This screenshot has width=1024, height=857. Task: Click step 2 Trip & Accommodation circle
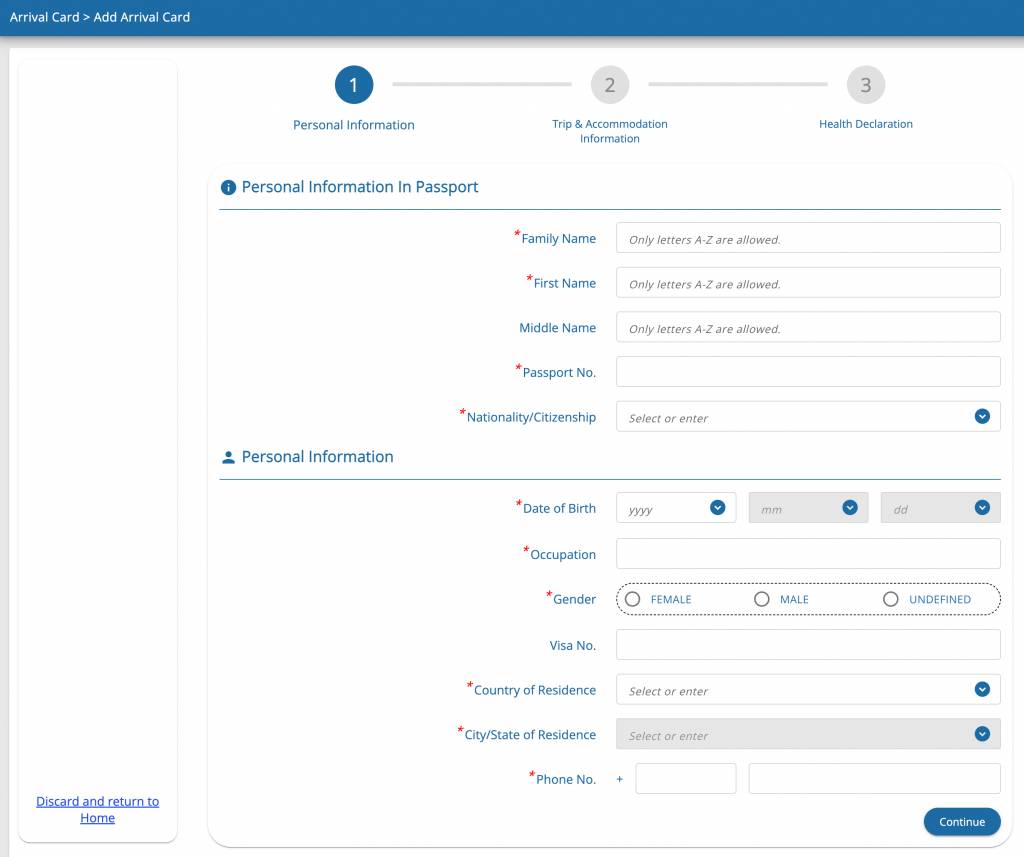[x=610, y=85]
